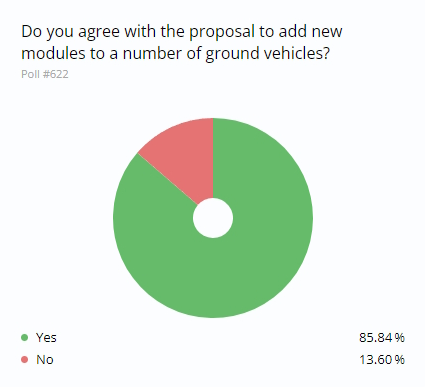Click the "#622" number in the caption
The width and height of the screenshot is (425, 387).
click(x=56, y=74)
